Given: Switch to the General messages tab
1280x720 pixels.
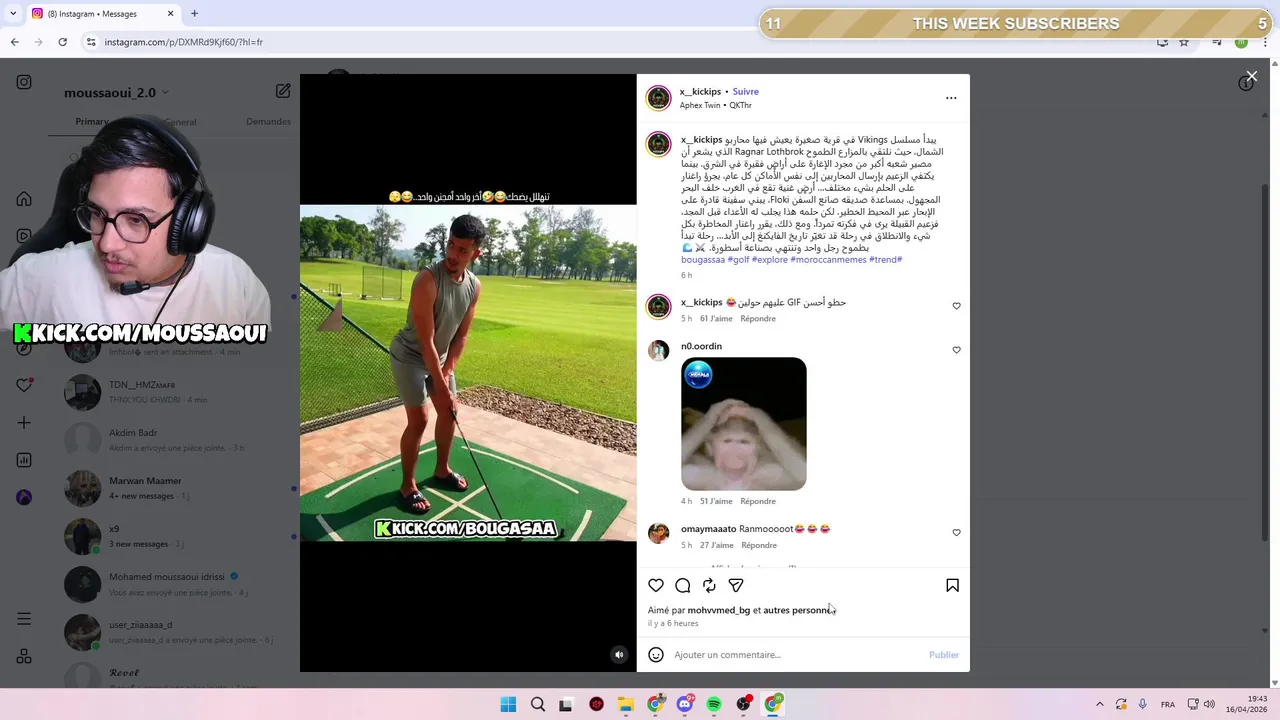Looking at the screenshot, I should coord(180,122).
